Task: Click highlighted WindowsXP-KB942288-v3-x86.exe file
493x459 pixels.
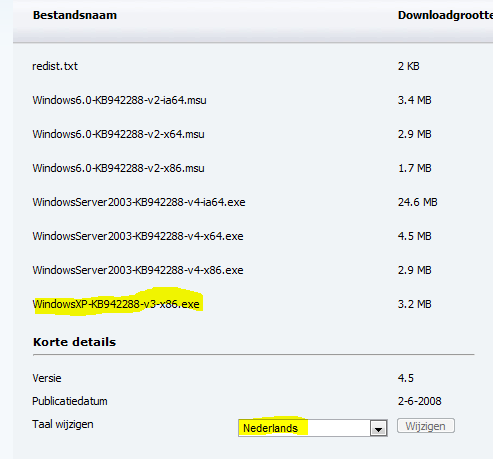Action: coord(116,304)
